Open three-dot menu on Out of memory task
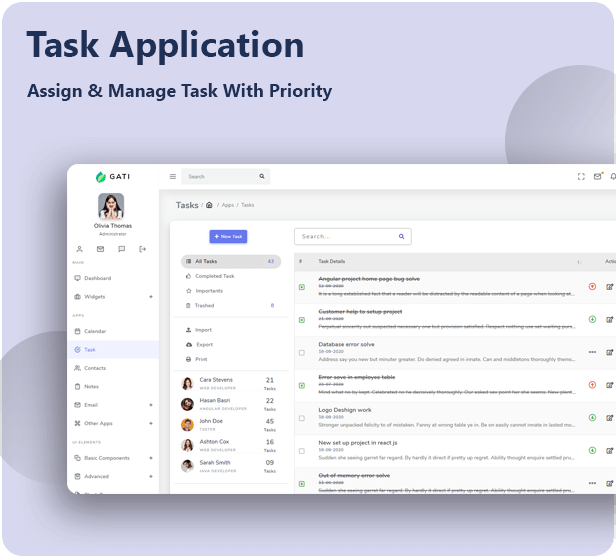616x560 pixels. coord(592,483)
